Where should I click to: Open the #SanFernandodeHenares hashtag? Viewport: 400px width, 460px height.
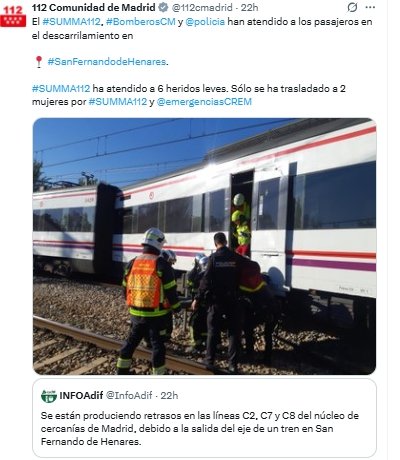click(107, 62)
